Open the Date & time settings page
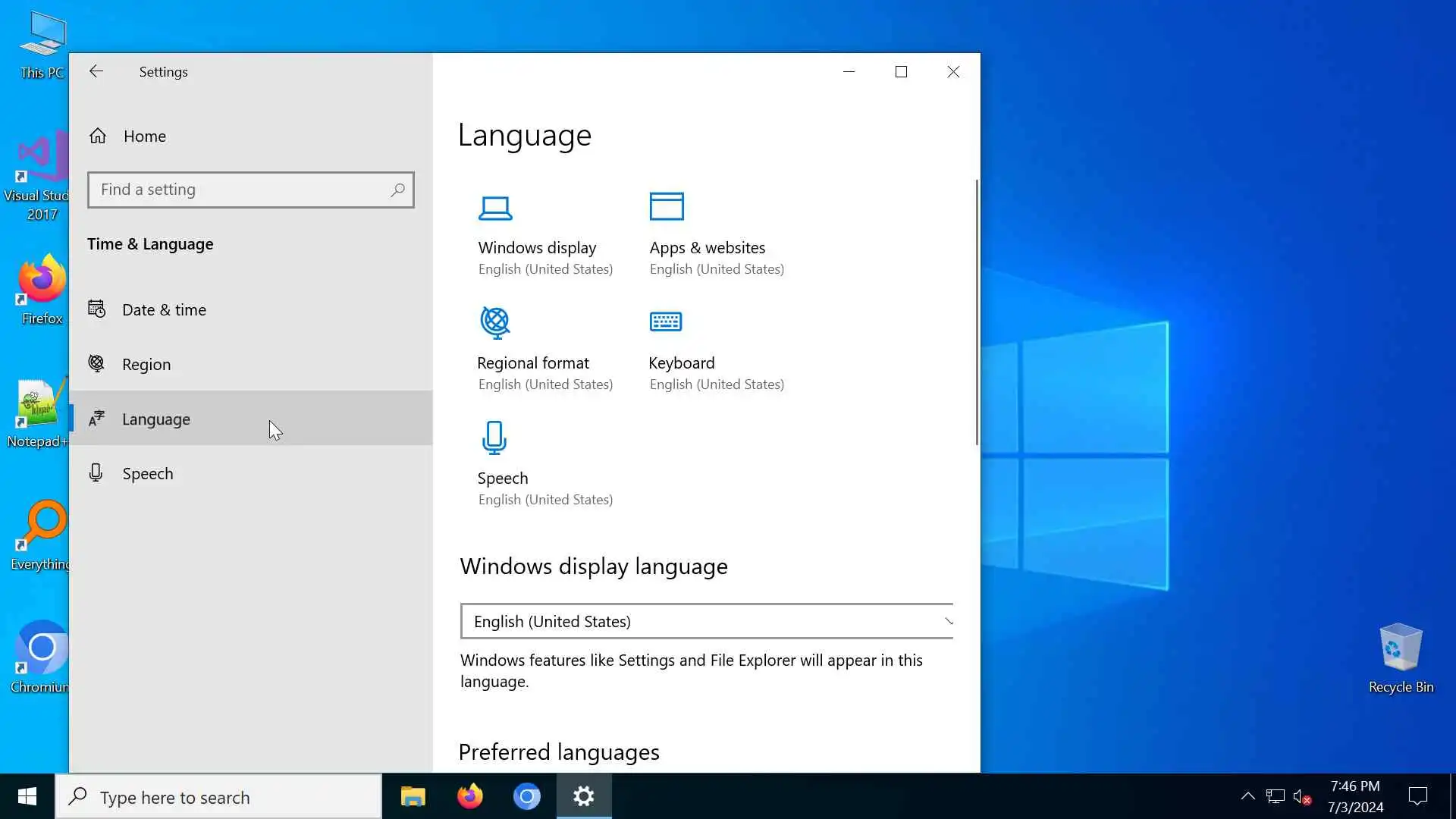Image resolution: width=1456 pixels, height=819 pixels. click(164, 309)
